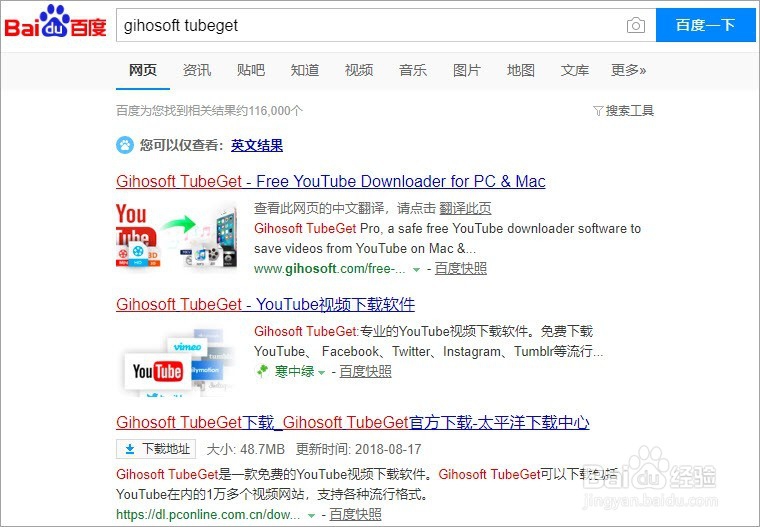Click the filter icon of 搜索工具
Screen dimensions: 760x527
[x=598, y=111]
